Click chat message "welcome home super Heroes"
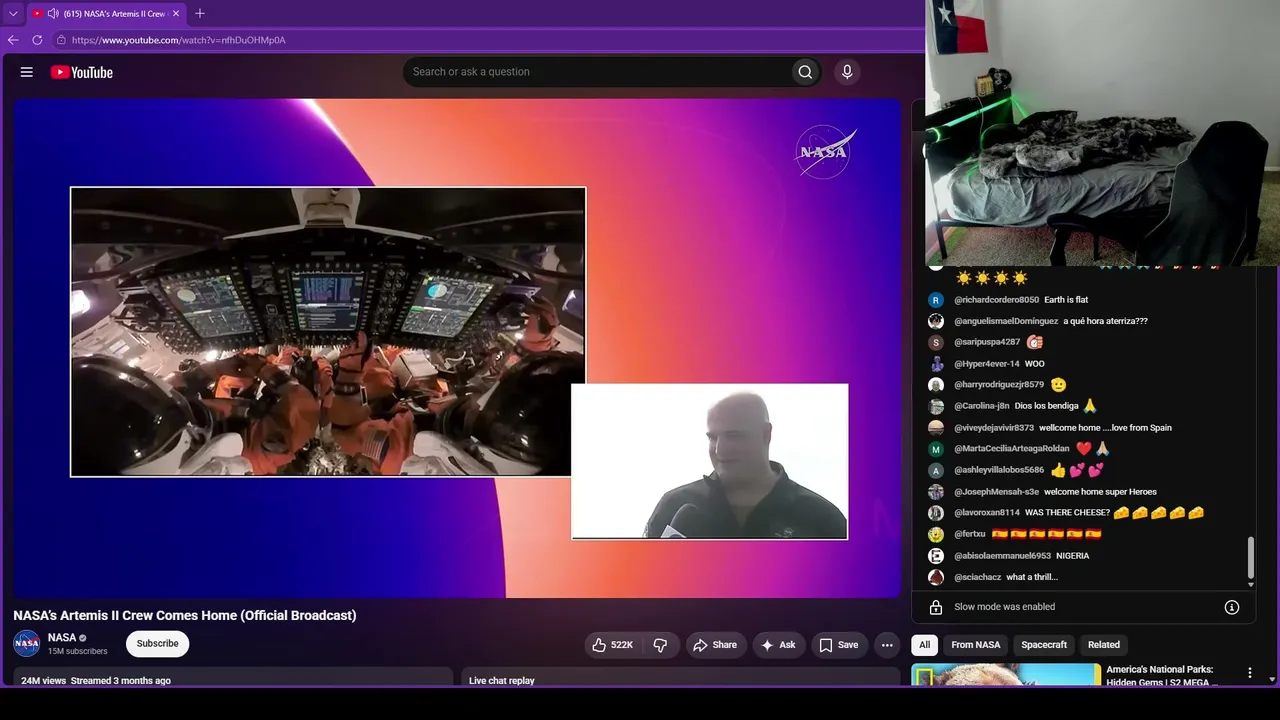The height and width of the screenshot is (720, 1280). tap(1100, 492)
